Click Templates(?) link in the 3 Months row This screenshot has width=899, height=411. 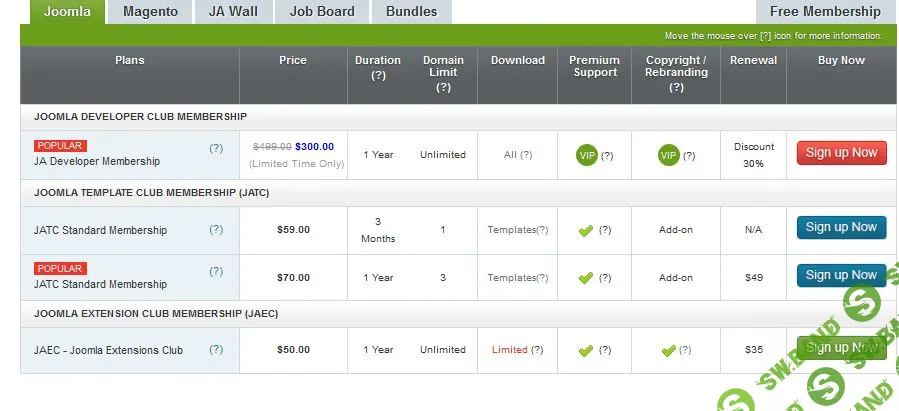click(x=518, y=230)
